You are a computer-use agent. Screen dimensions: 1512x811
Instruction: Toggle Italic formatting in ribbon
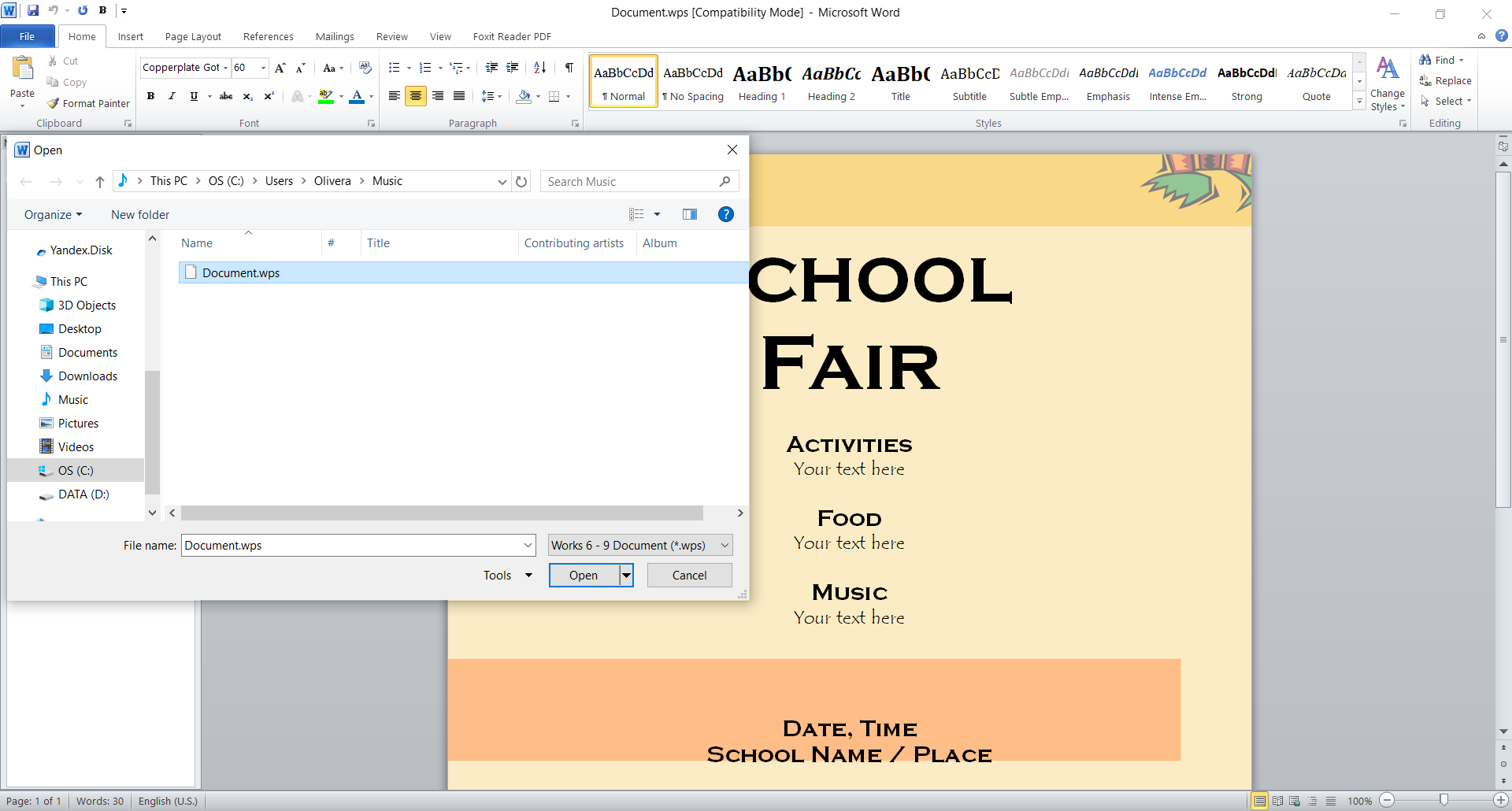point(172,96)
